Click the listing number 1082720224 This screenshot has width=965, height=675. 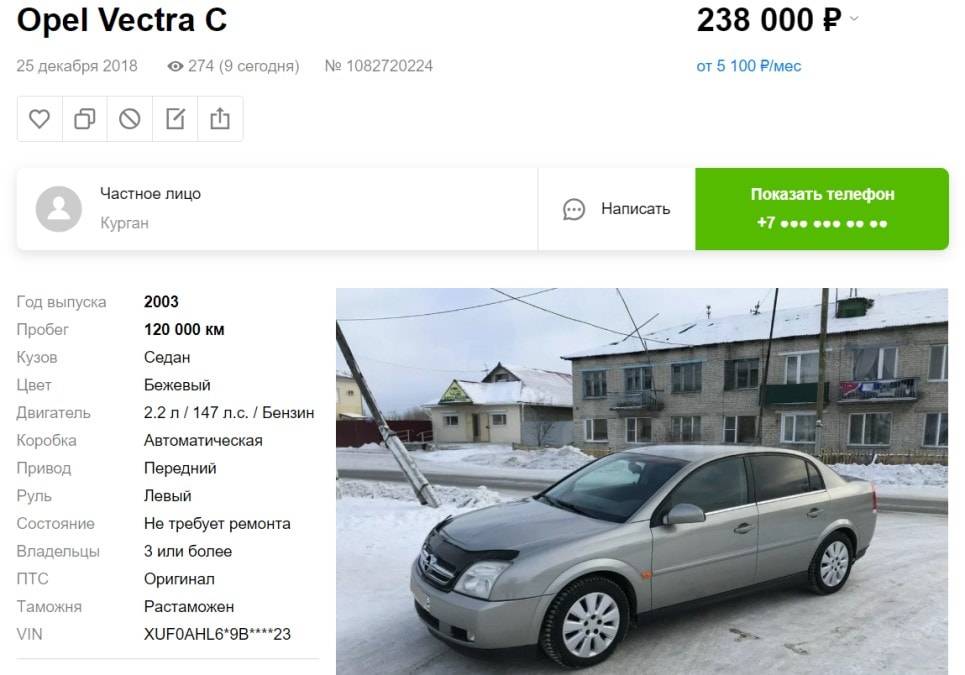pos(378,66)
